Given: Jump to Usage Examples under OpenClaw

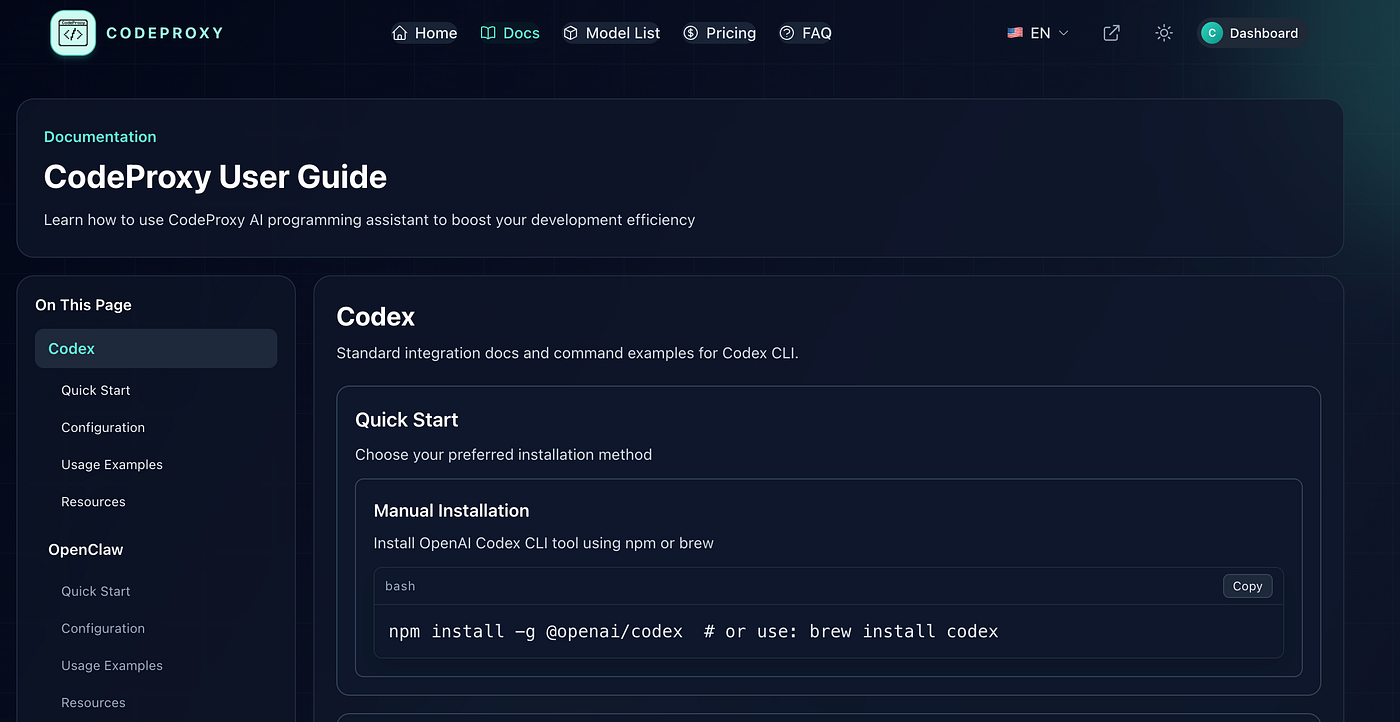Looking at the screenshot, I should [x=112, y=665].
